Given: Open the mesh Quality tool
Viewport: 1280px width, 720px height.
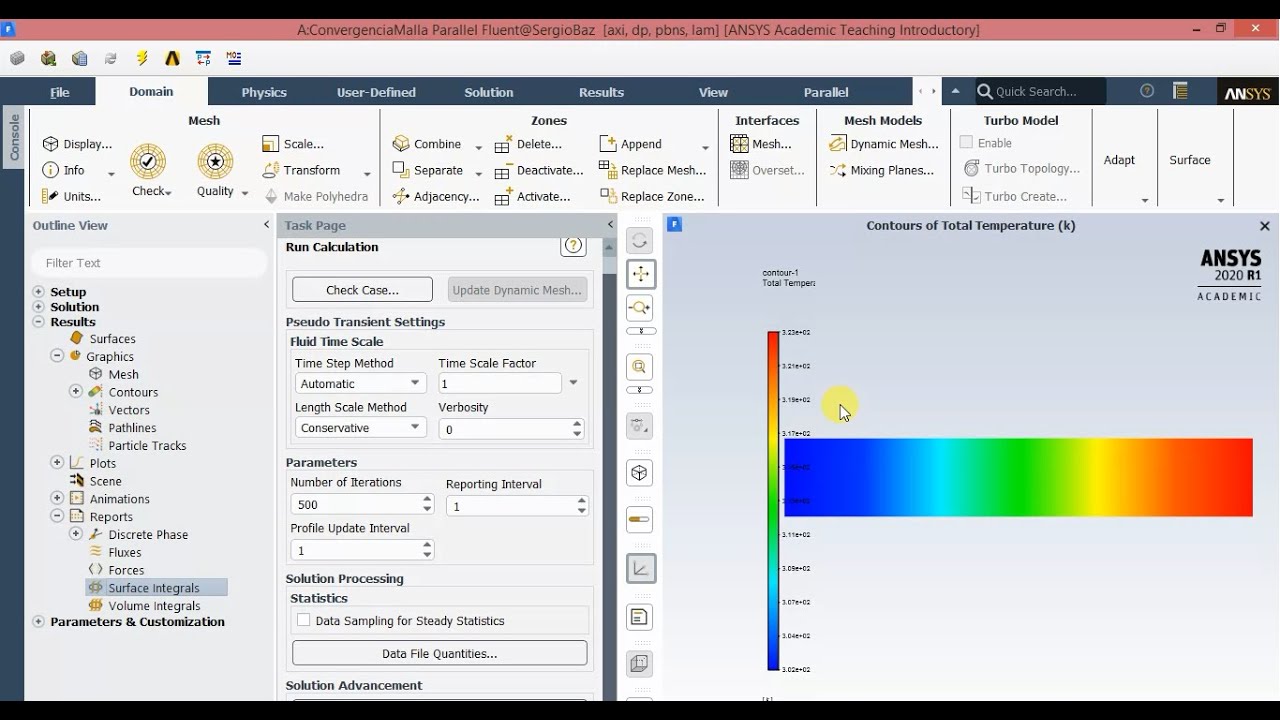Looking at the screenshot, I should 216,170.
